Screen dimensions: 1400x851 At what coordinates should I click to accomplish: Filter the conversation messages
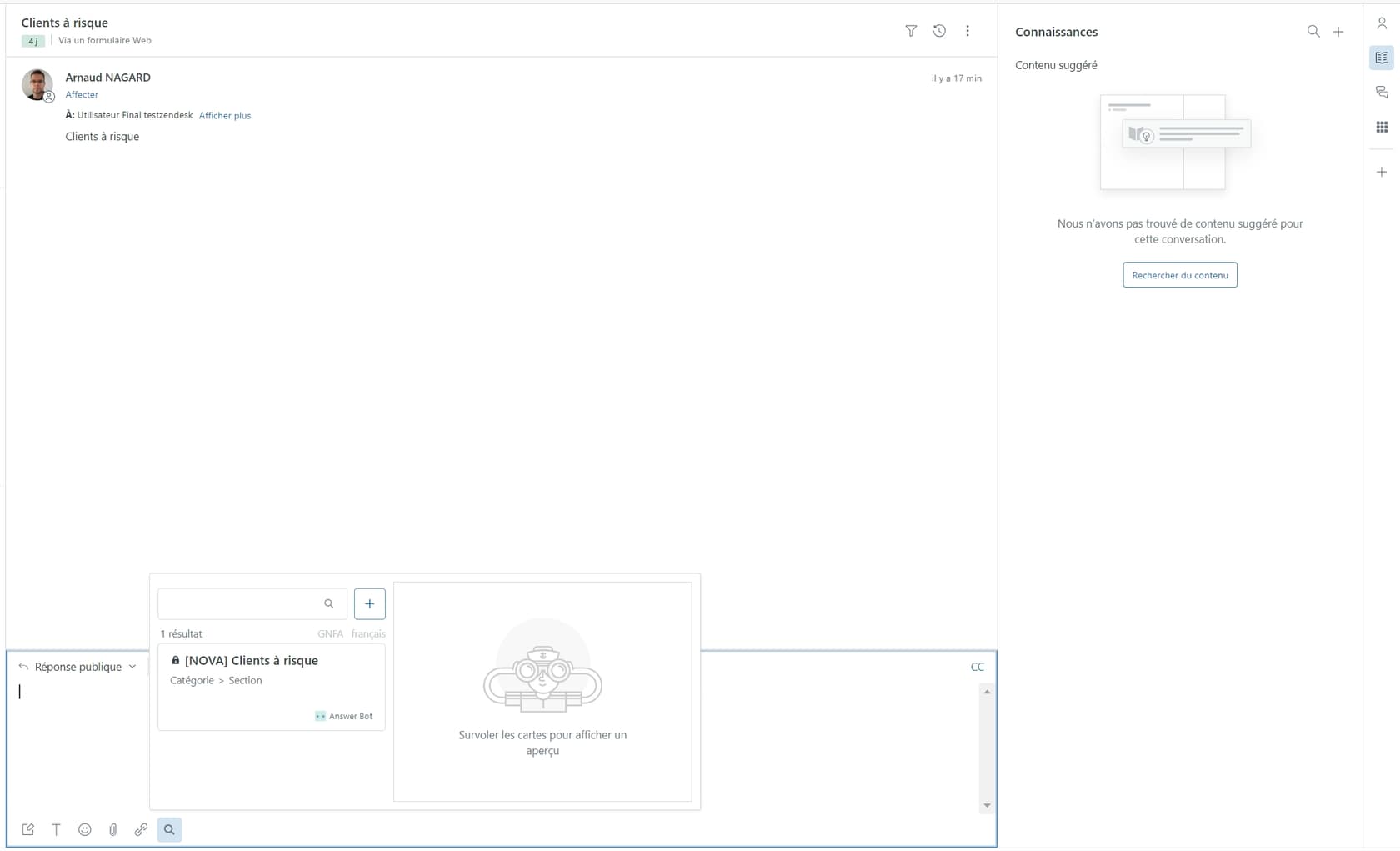pos(911,31)
